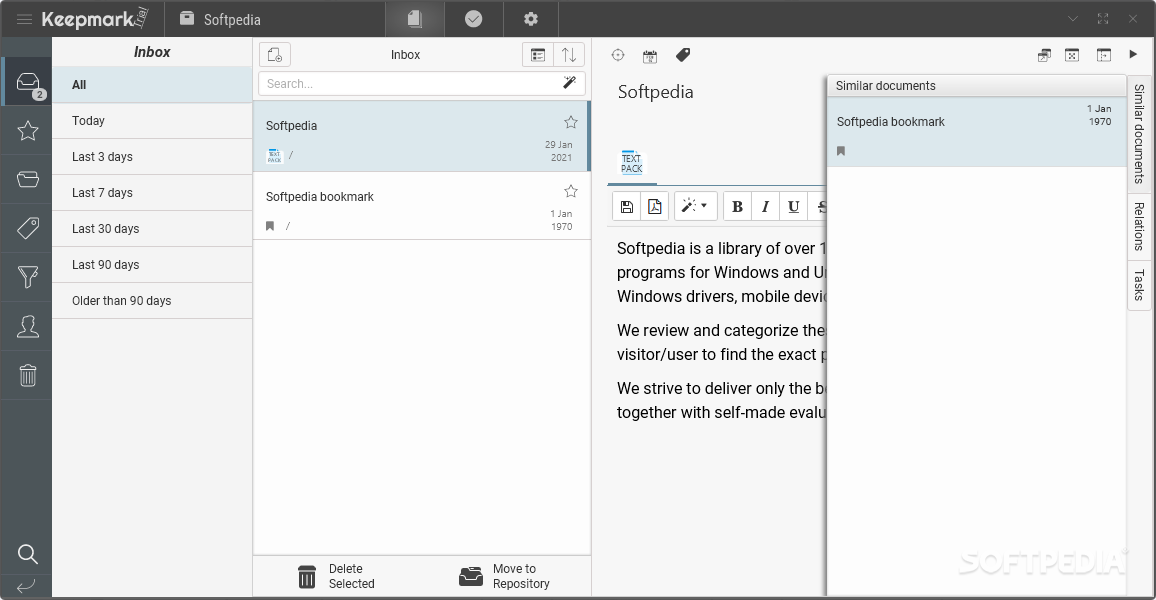The image size is (1156, 600).
Task: Click the sort order arrows button
Action: [x=569, y=55]
